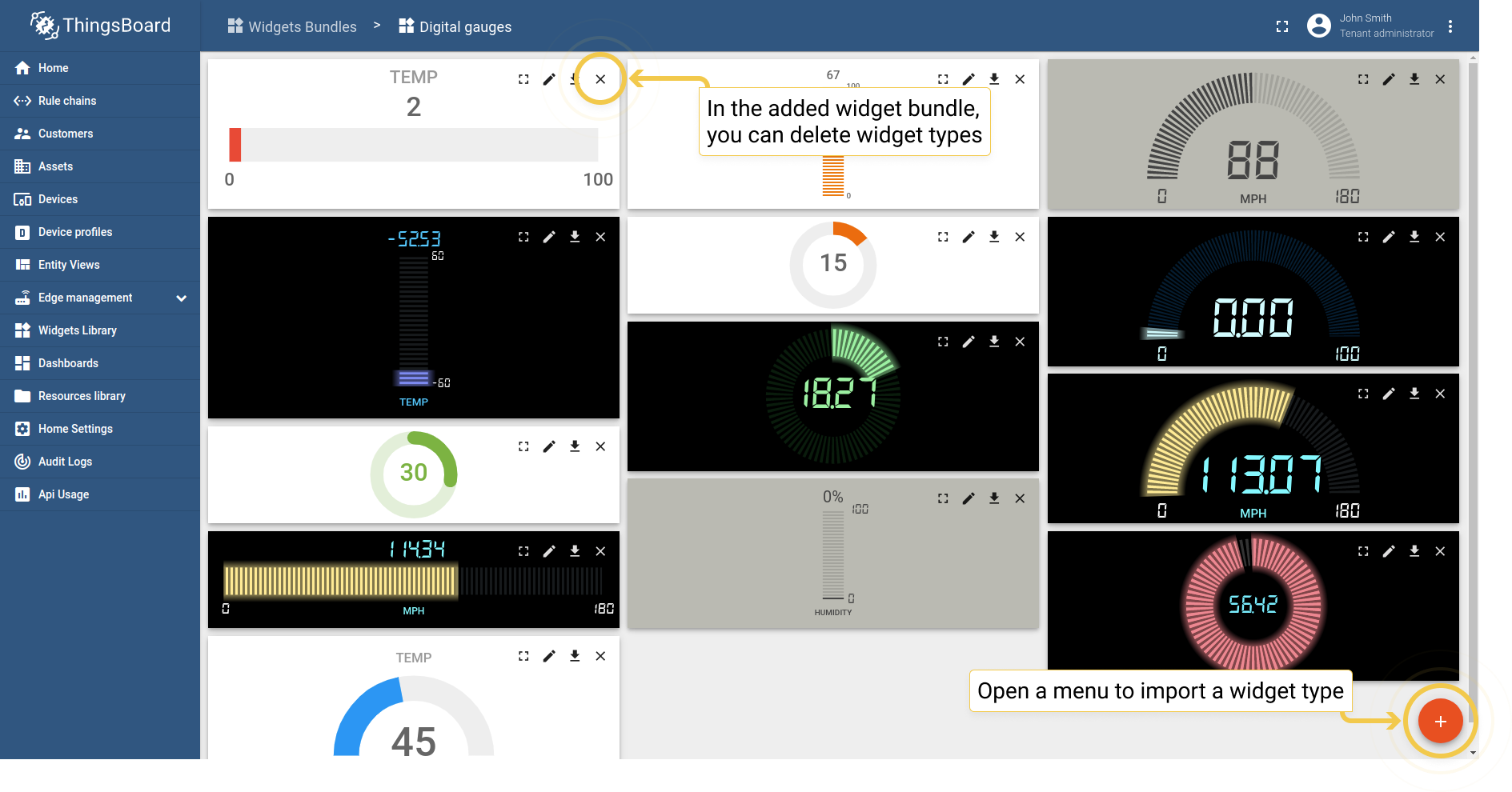Viewport: 1512px width, 792px height.
Task: Download the HUMIDITY vertical bar widget
Action: (x=994, y=498)
